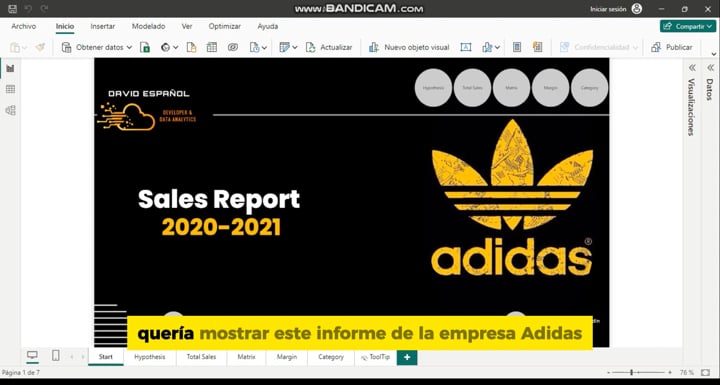This screenshot has width=720, height=385.
Task: Select the Inicio ribbon tab
Action: (65, 27)
